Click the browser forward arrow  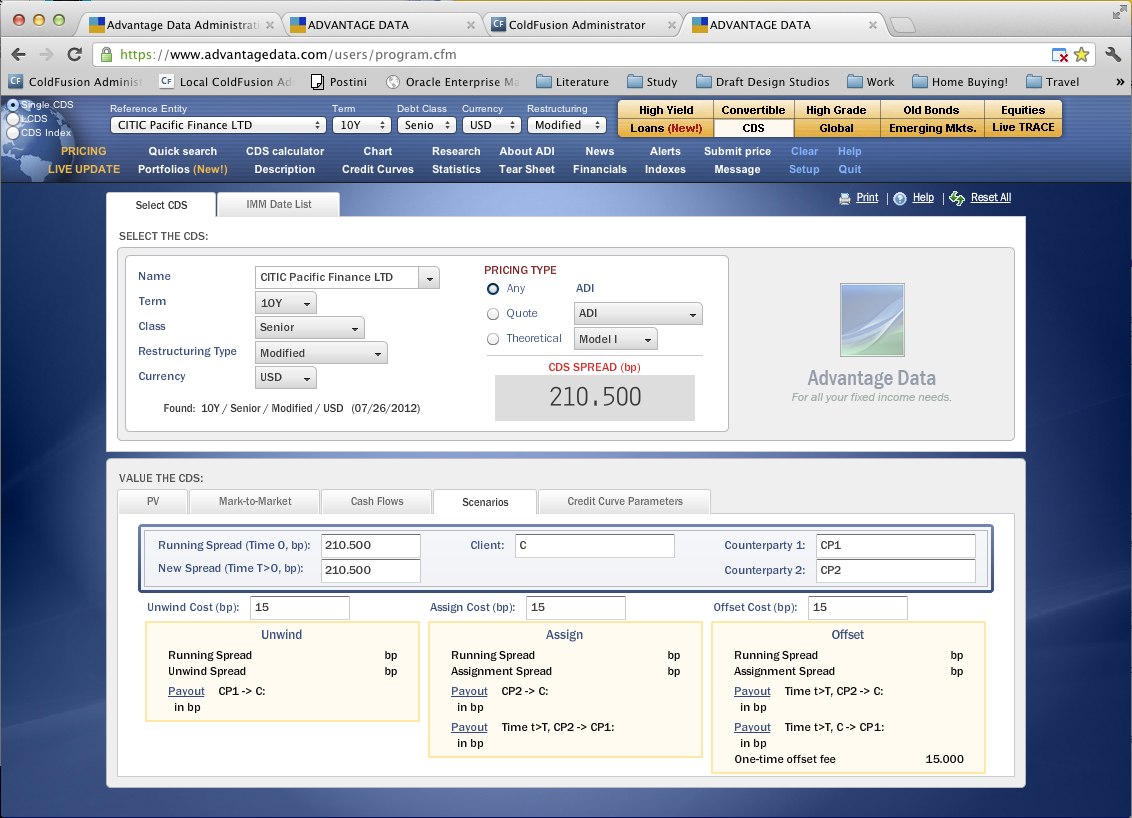46,54
